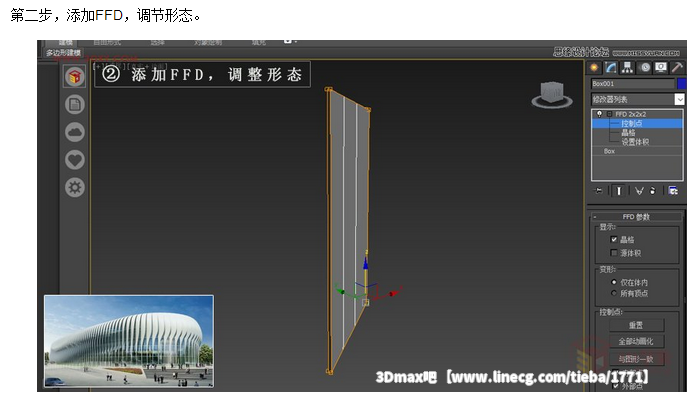688x396 pixels.
Task: Click the stadium reference image thumbnail
Action: point(129,341)
